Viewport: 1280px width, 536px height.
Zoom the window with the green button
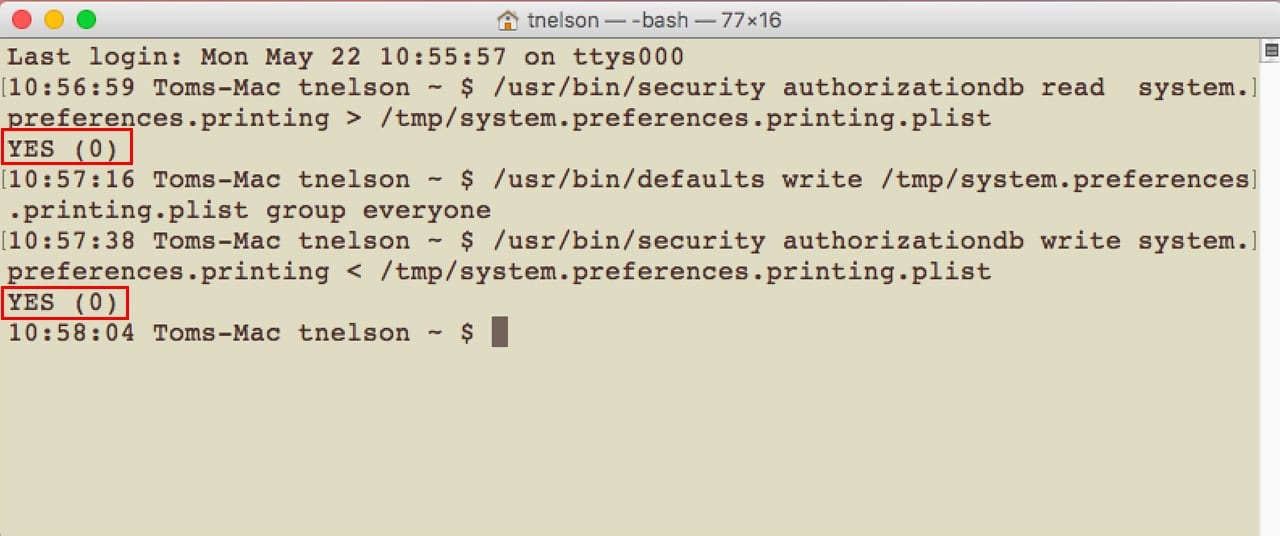[86, 19]
